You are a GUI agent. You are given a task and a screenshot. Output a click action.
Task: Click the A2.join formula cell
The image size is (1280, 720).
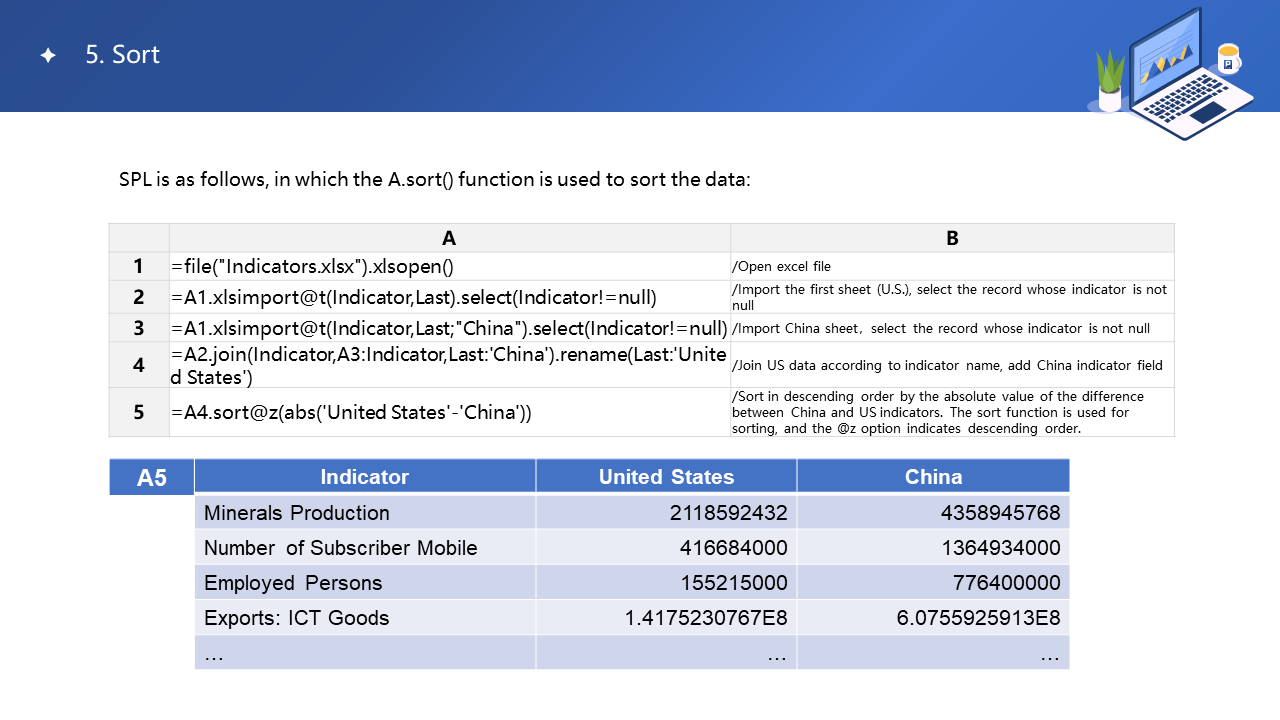(x=449, y=365)
